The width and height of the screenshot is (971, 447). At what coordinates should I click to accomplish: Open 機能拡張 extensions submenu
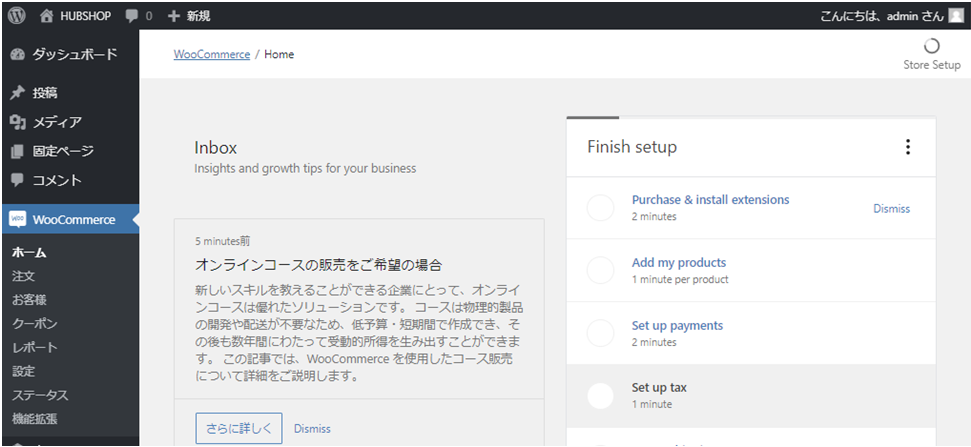(35, 419)
